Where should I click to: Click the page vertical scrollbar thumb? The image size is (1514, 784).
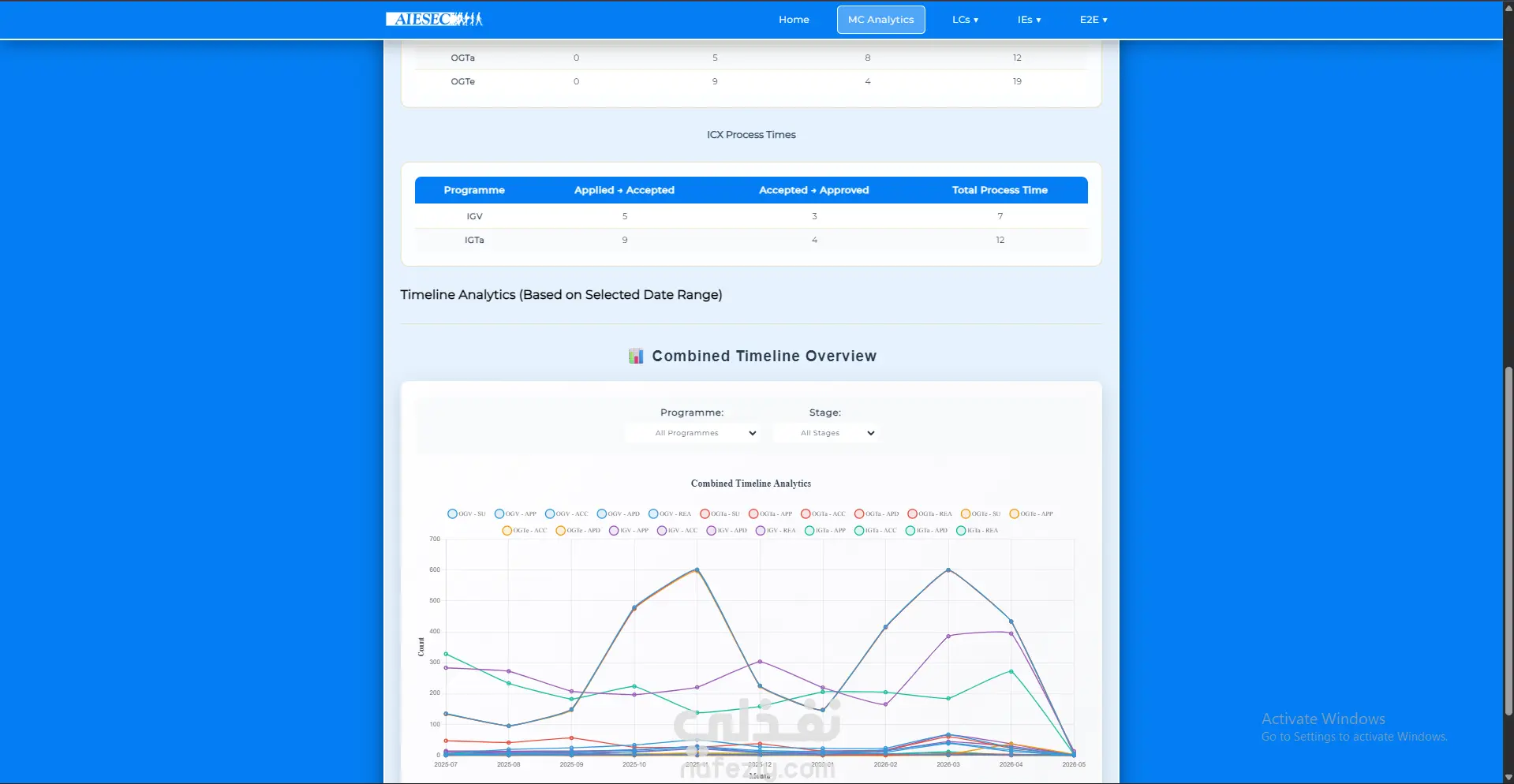[x=1508, y=541]
